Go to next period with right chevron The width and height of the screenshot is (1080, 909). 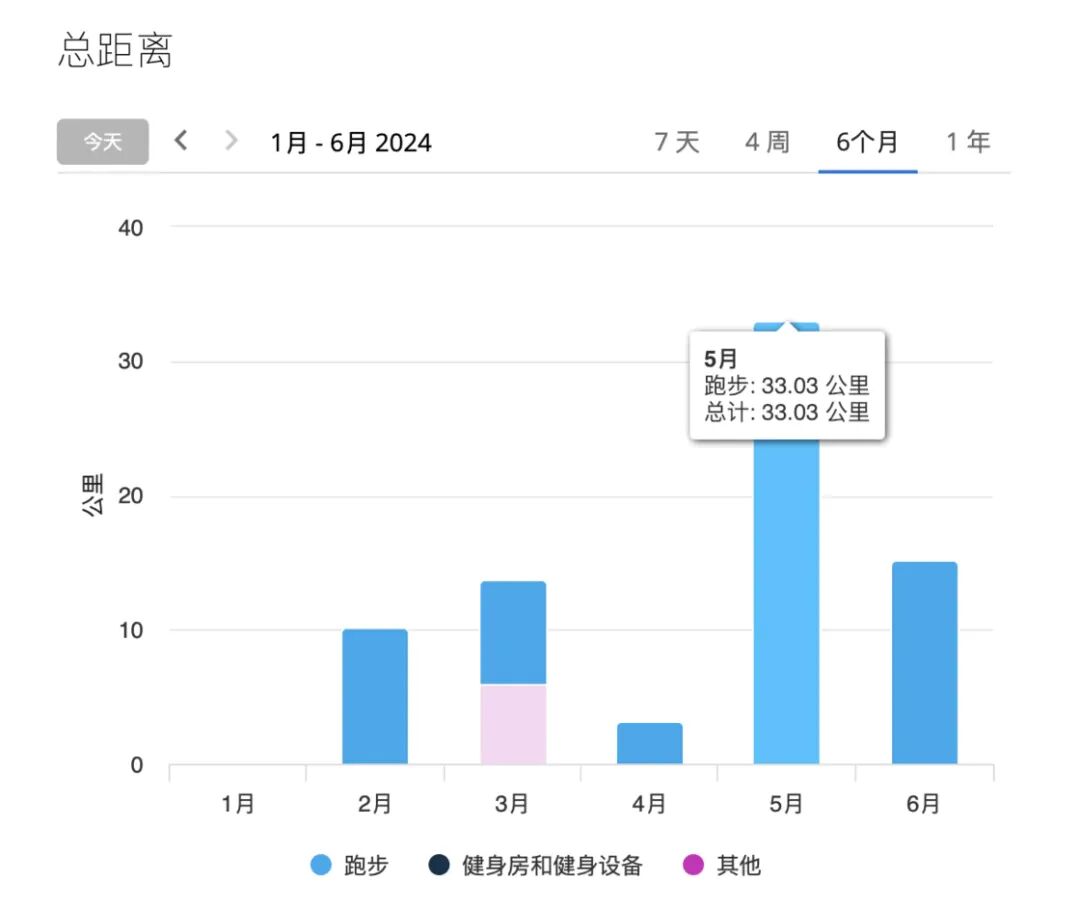tap(231, 140)
